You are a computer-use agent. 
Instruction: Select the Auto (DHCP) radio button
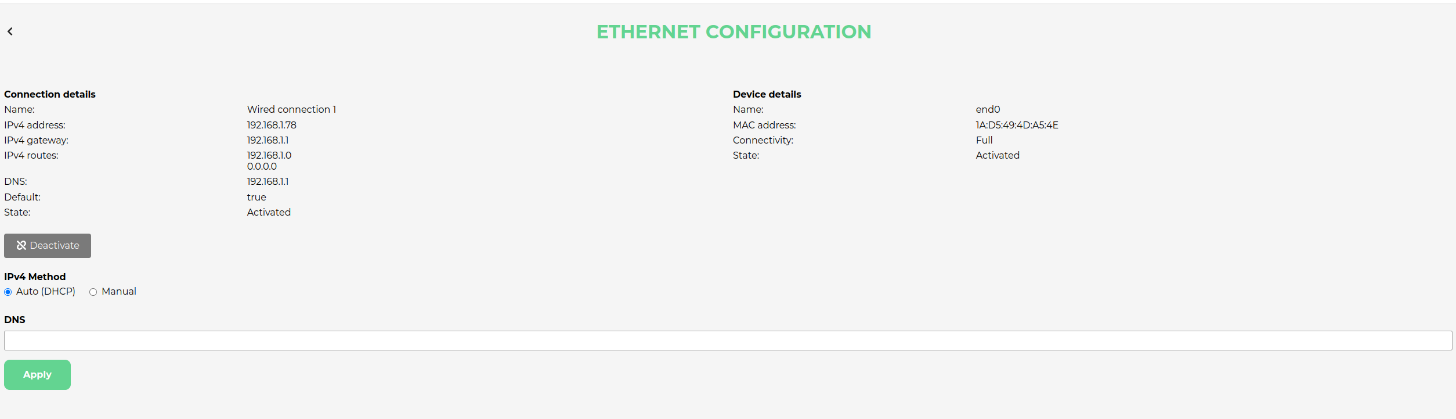coord(9,292)
